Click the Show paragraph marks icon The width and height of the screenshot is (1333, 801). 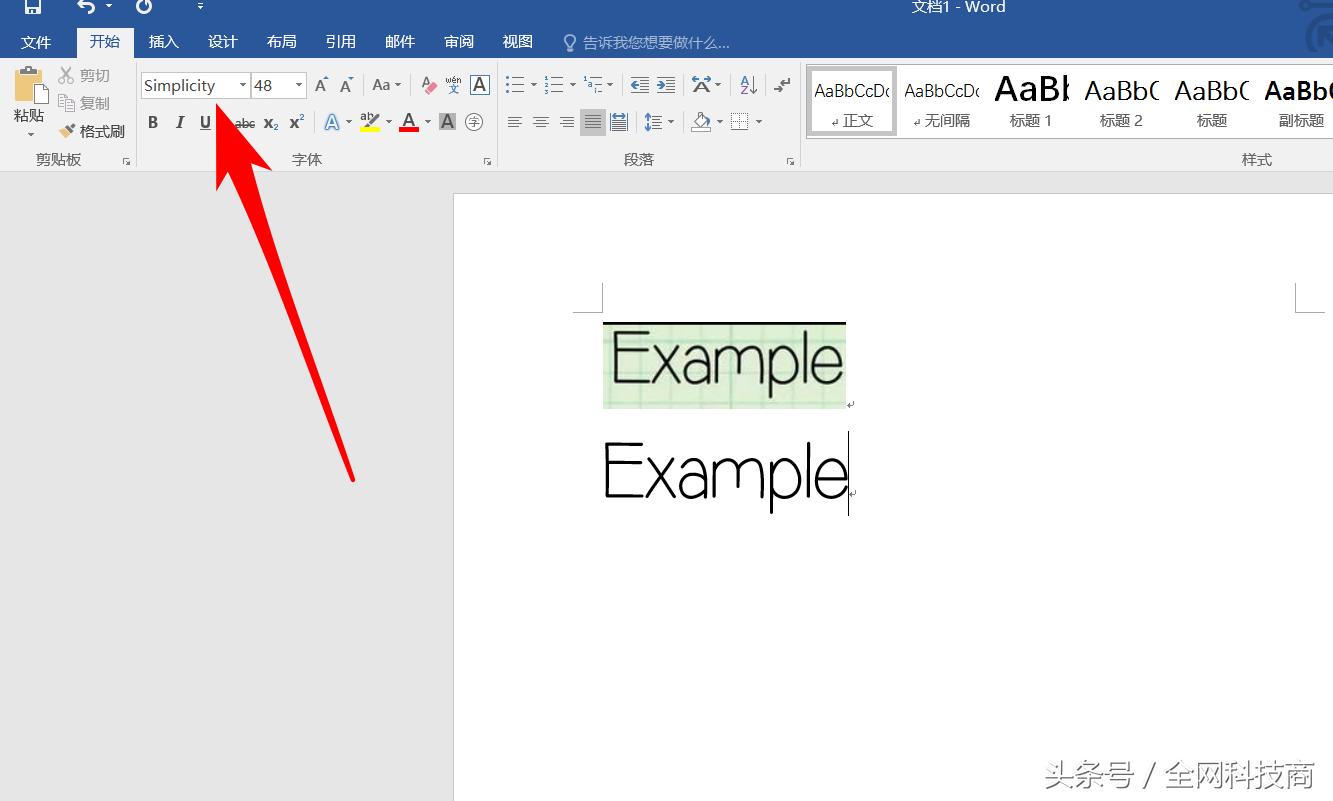tap(782, 85)
